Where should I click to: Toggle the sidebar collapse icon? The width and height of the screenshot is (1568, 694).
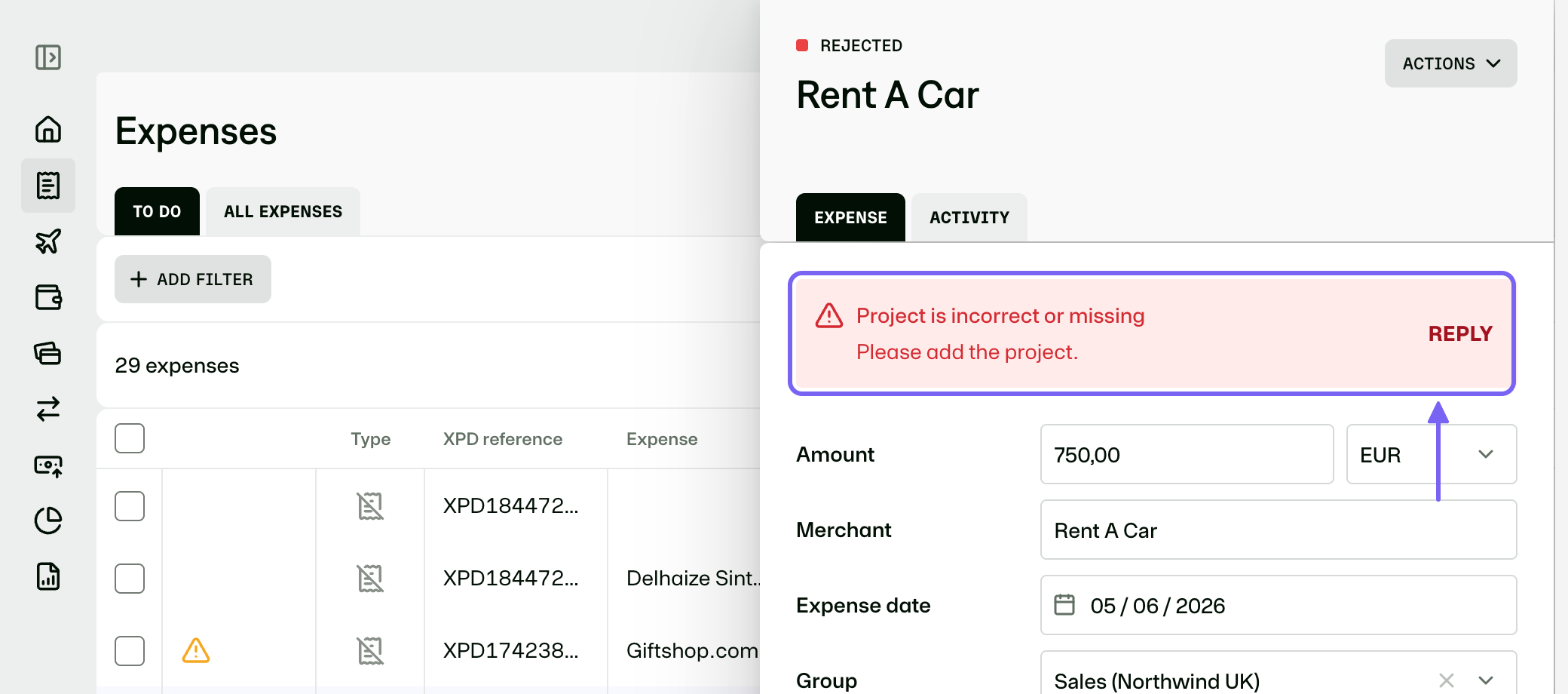coord(48,57)
